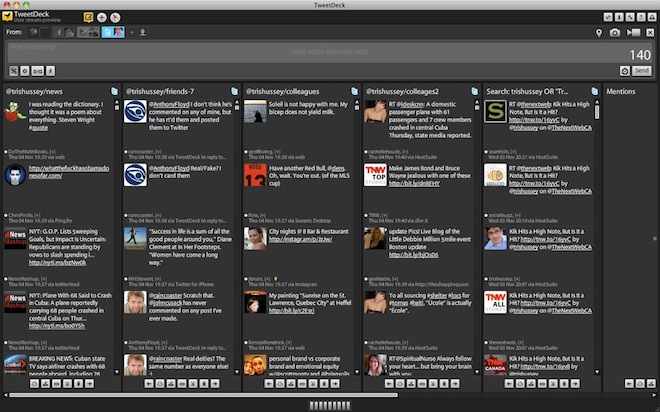
Task: Select the Search: trishussey column title
Action: click(x=527, y=91)
